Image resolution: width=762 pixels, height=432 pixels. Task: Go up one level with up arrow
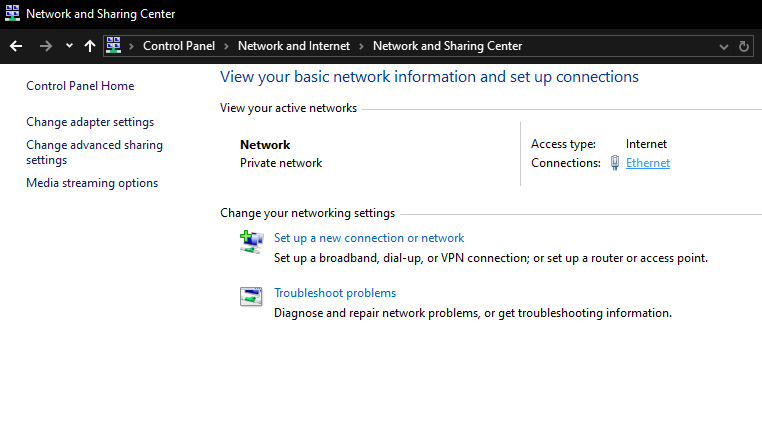(89, 46)
